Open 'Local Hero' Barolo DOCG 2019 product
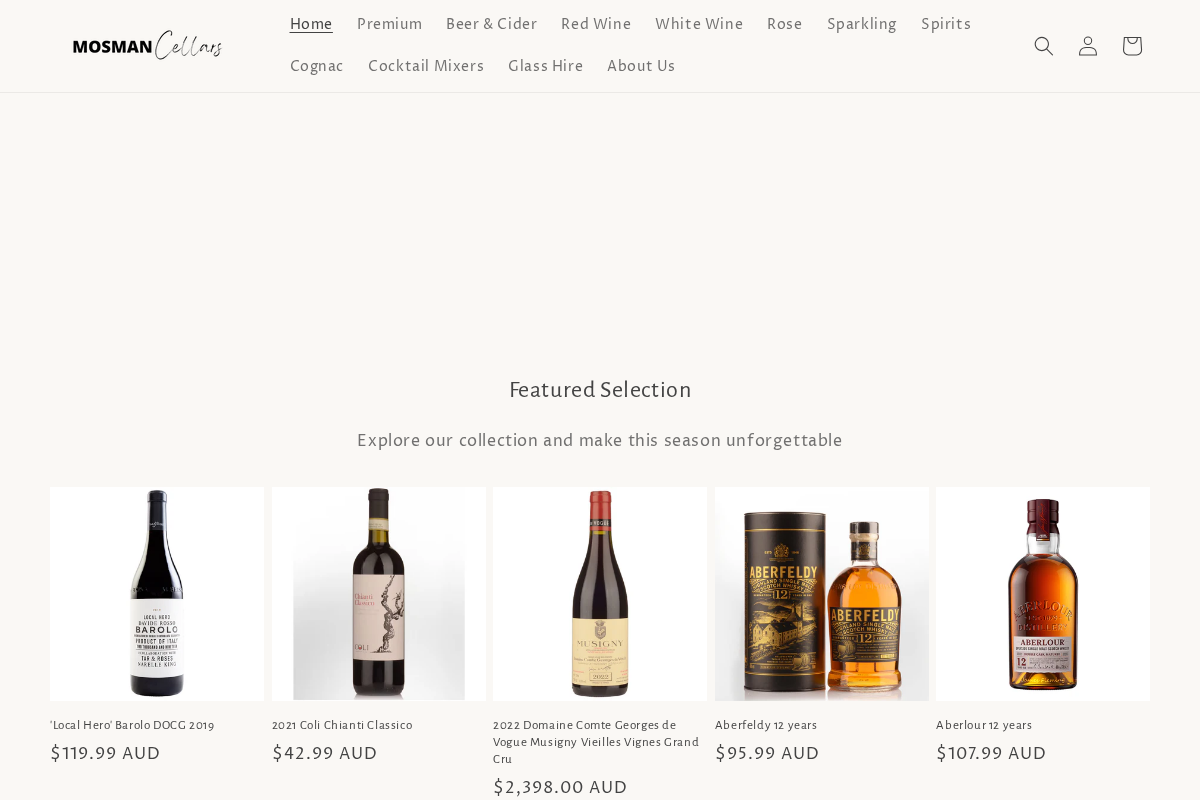This screenshot has width=1200, height=800. (x=131, y=725)
